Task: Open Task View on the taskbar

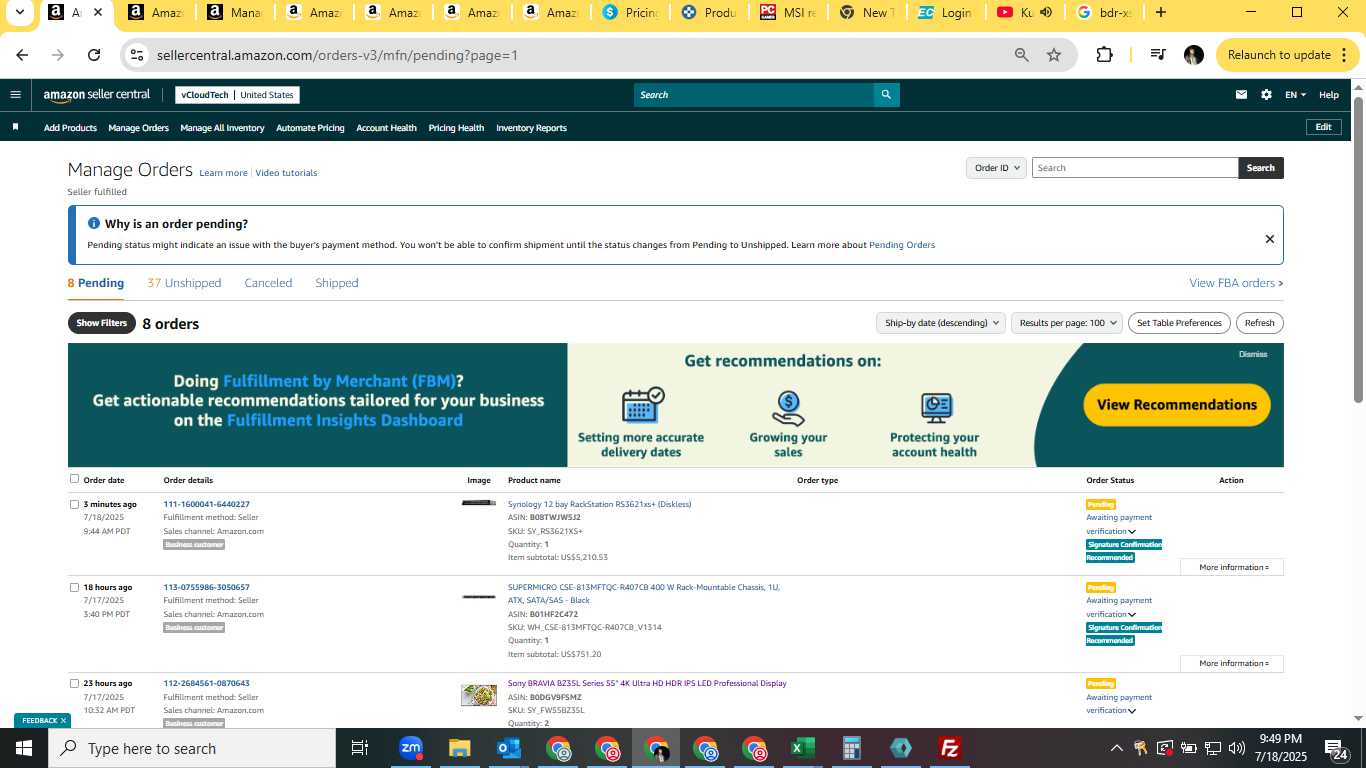Action: (x=360, y=748)
